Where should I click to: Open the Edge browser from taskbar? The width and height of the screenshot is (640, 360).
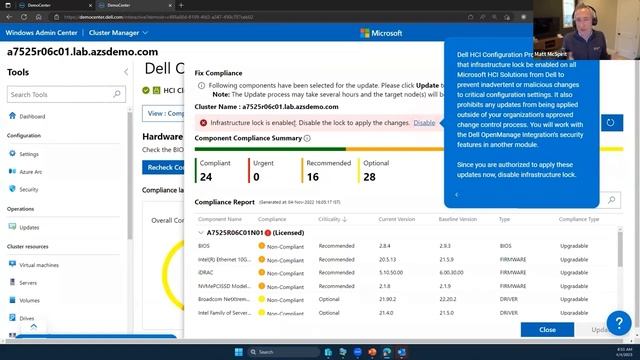click(x=387, y=352)
